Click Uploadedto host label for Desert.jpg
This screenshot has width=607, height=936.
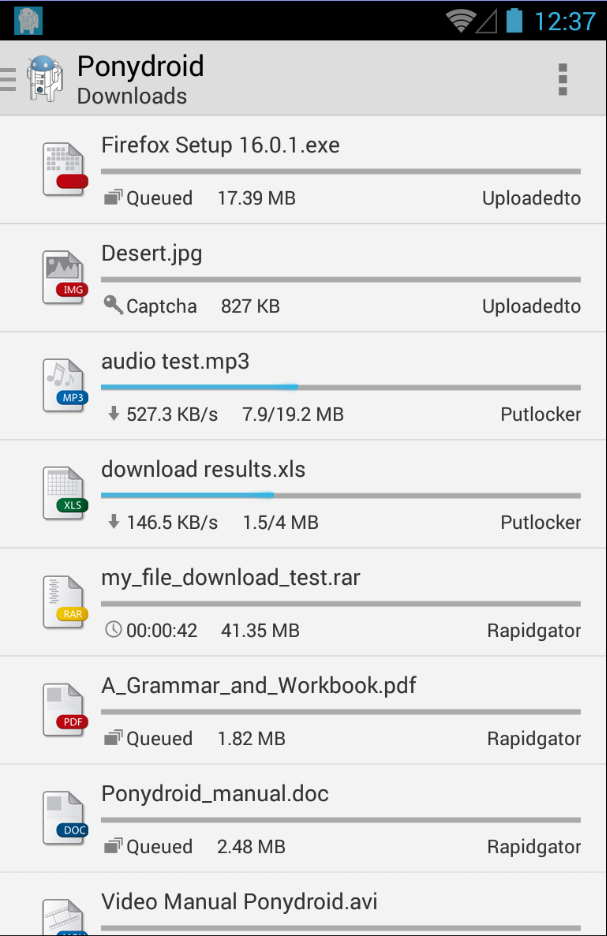click(x=531, y=306)
